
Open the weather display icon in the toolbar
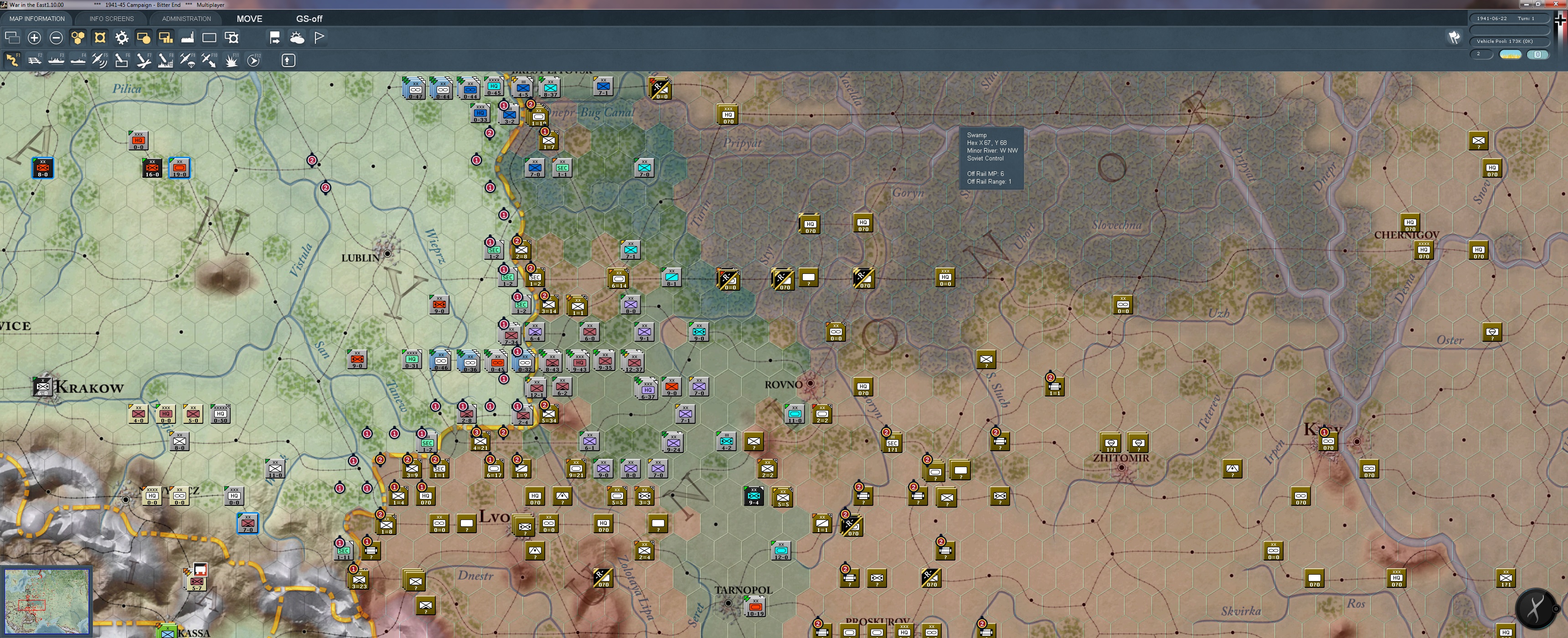pos(297,38)
